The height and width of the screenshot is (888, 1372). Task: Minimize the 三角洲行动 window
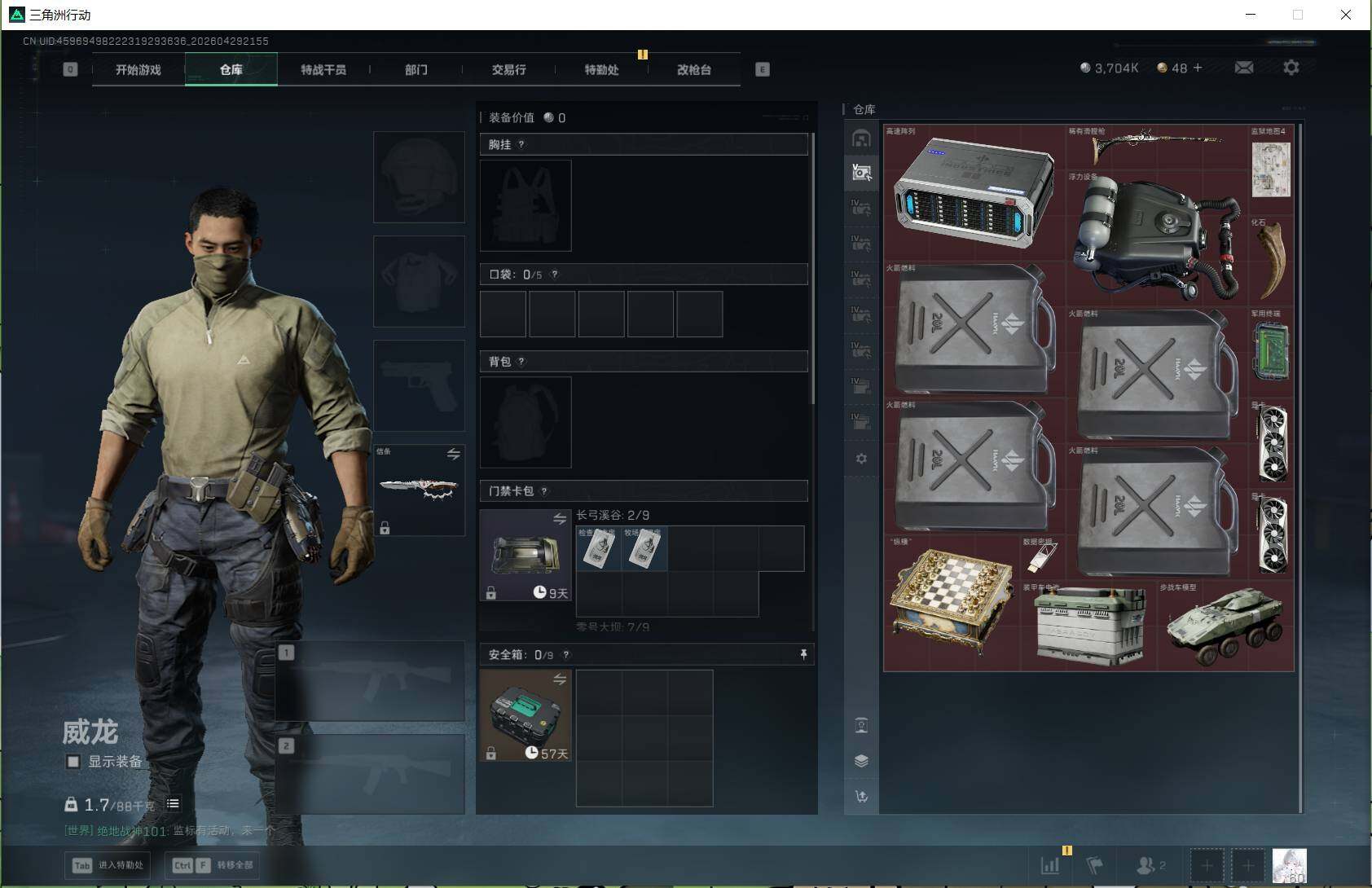click(x=1251, y=15)
